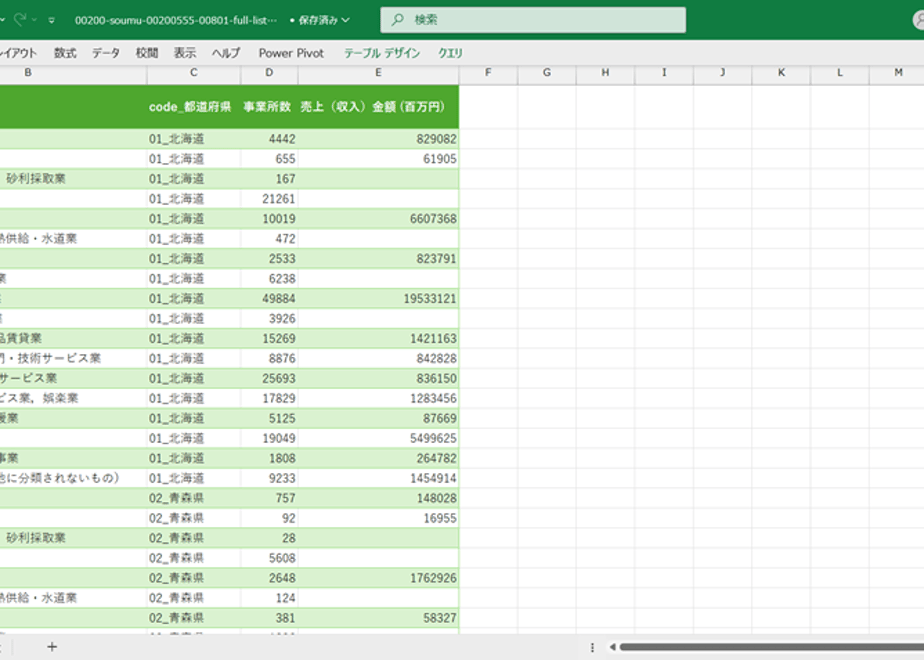Click the Redo arrow icon

coord(19,19)
